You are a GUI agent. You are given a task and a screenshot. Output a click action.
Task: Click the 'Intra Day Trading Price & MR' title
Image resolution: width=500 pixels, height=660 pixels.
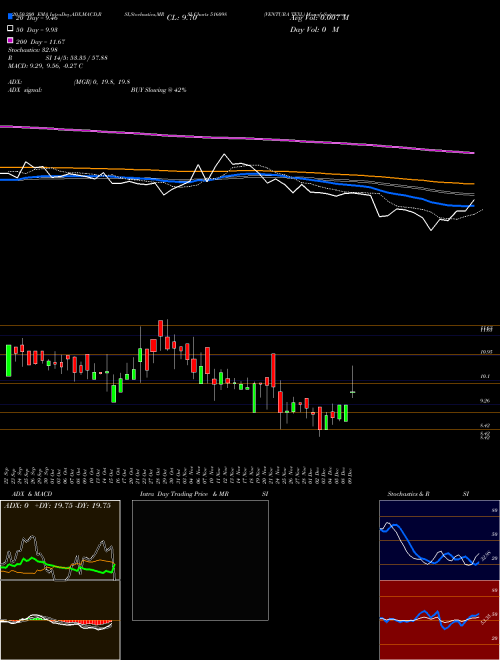pos(184,494)
